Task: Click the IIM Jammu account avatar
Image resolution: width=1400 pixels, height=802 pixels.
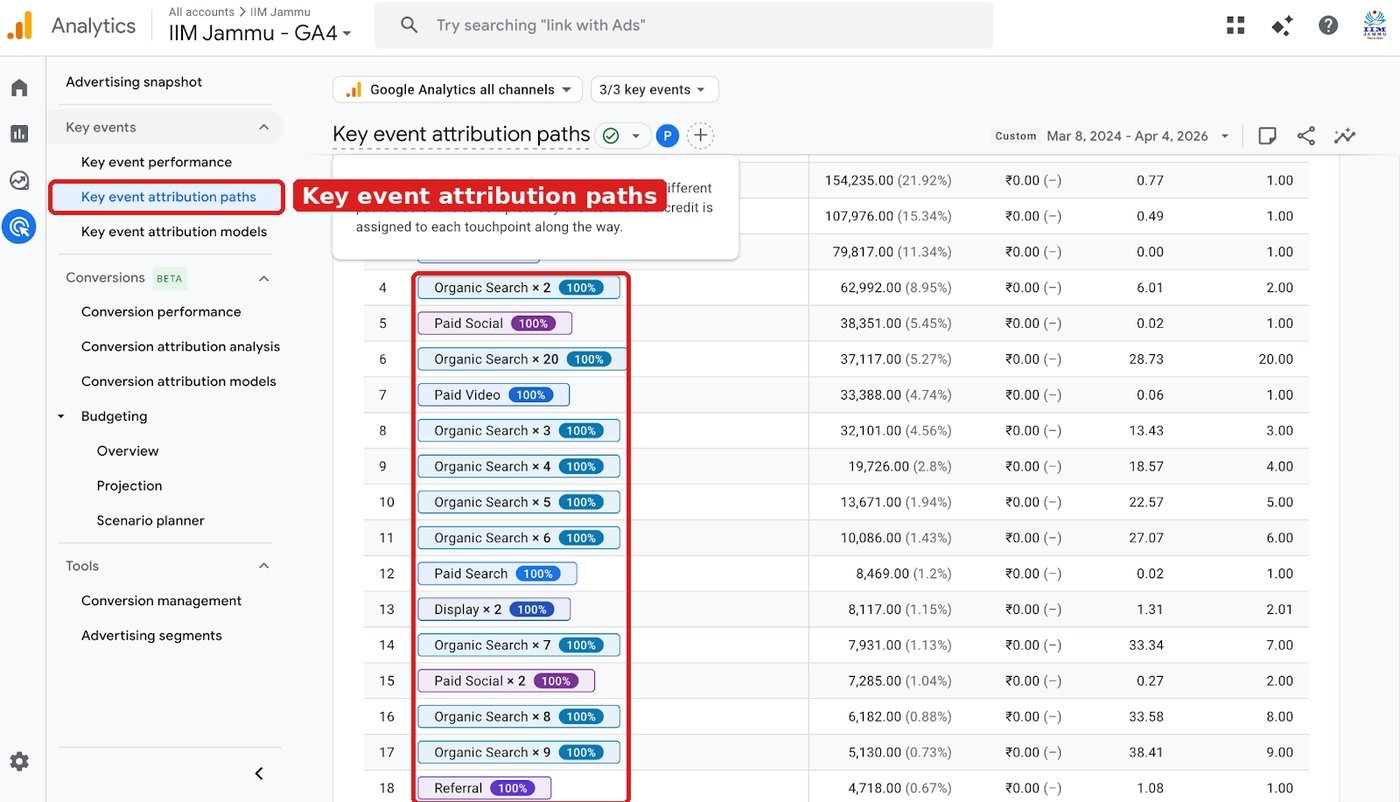Action: (1375, 26)
